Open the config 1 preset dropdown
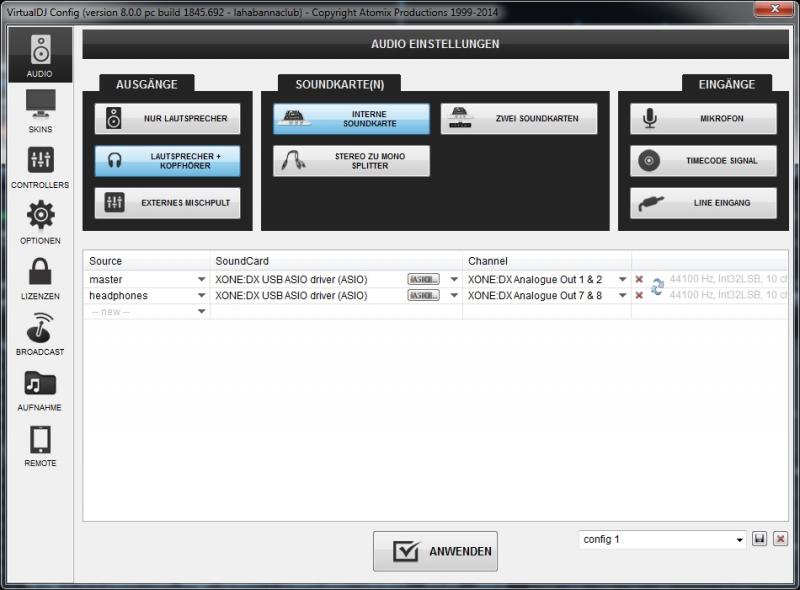The image size is (800, 590). tap(739, 540)
